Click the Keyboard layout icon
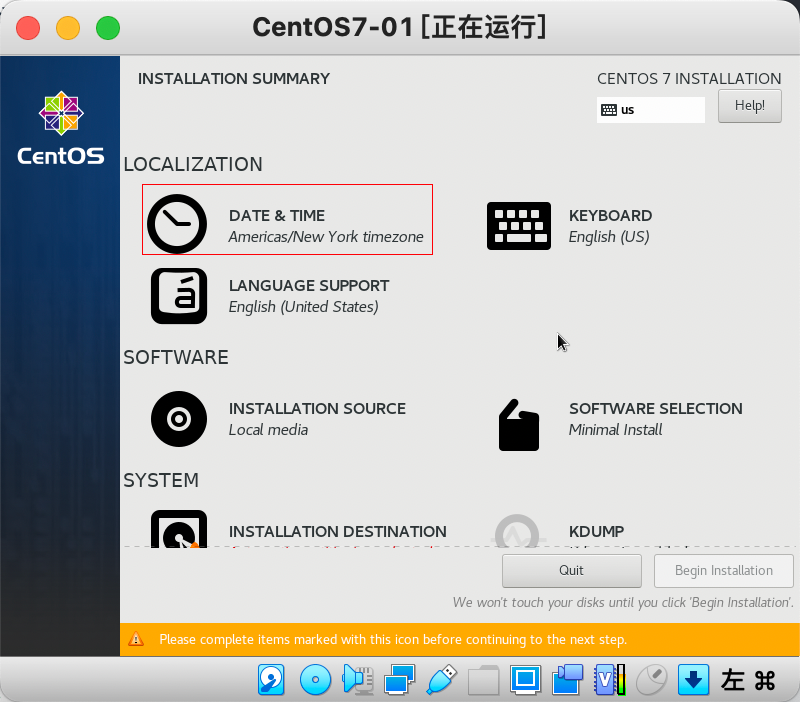This screenshot has width=800, height=702. [x=519, y=225]
